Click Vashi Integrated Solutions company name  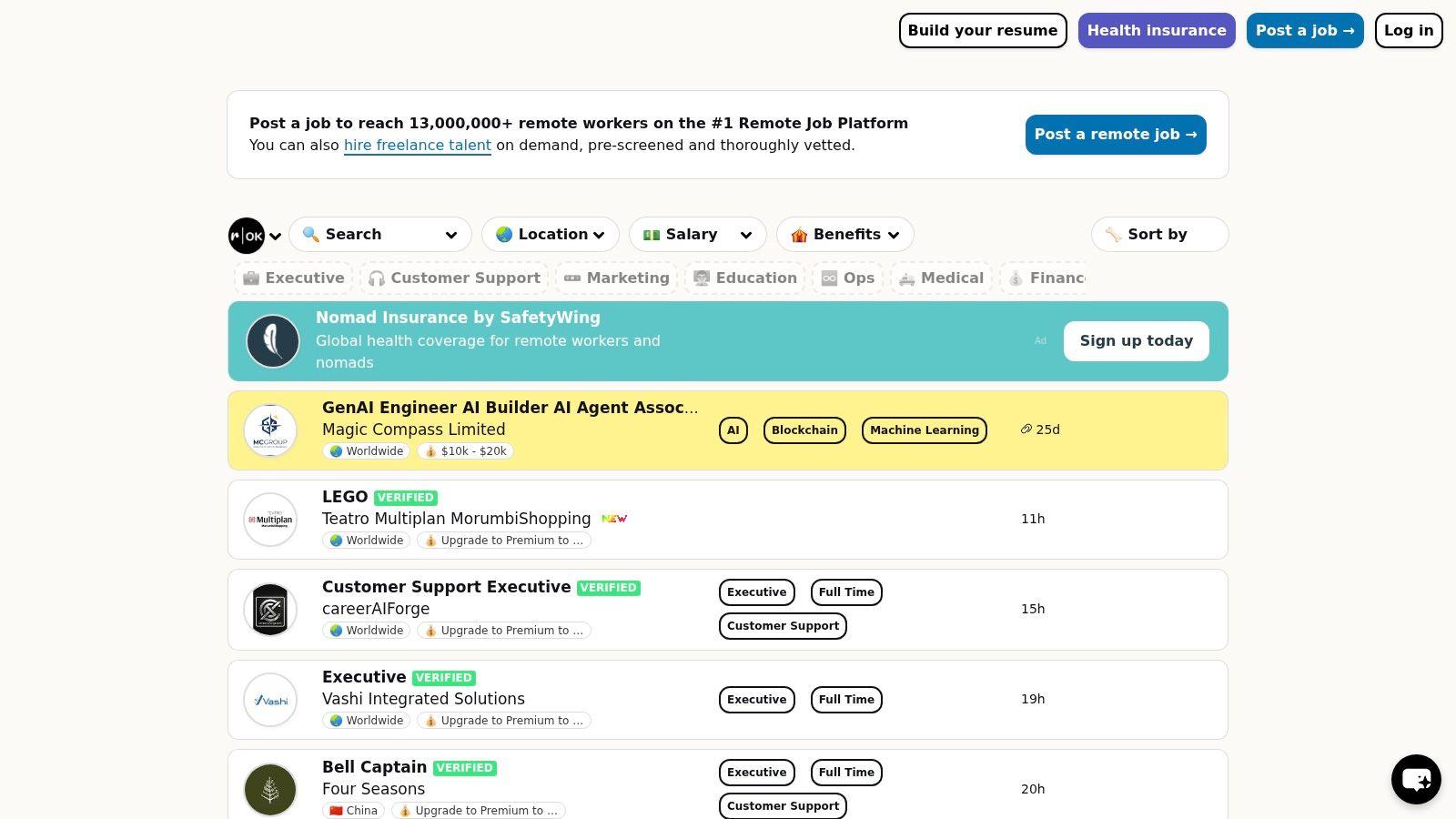[423, 699]
